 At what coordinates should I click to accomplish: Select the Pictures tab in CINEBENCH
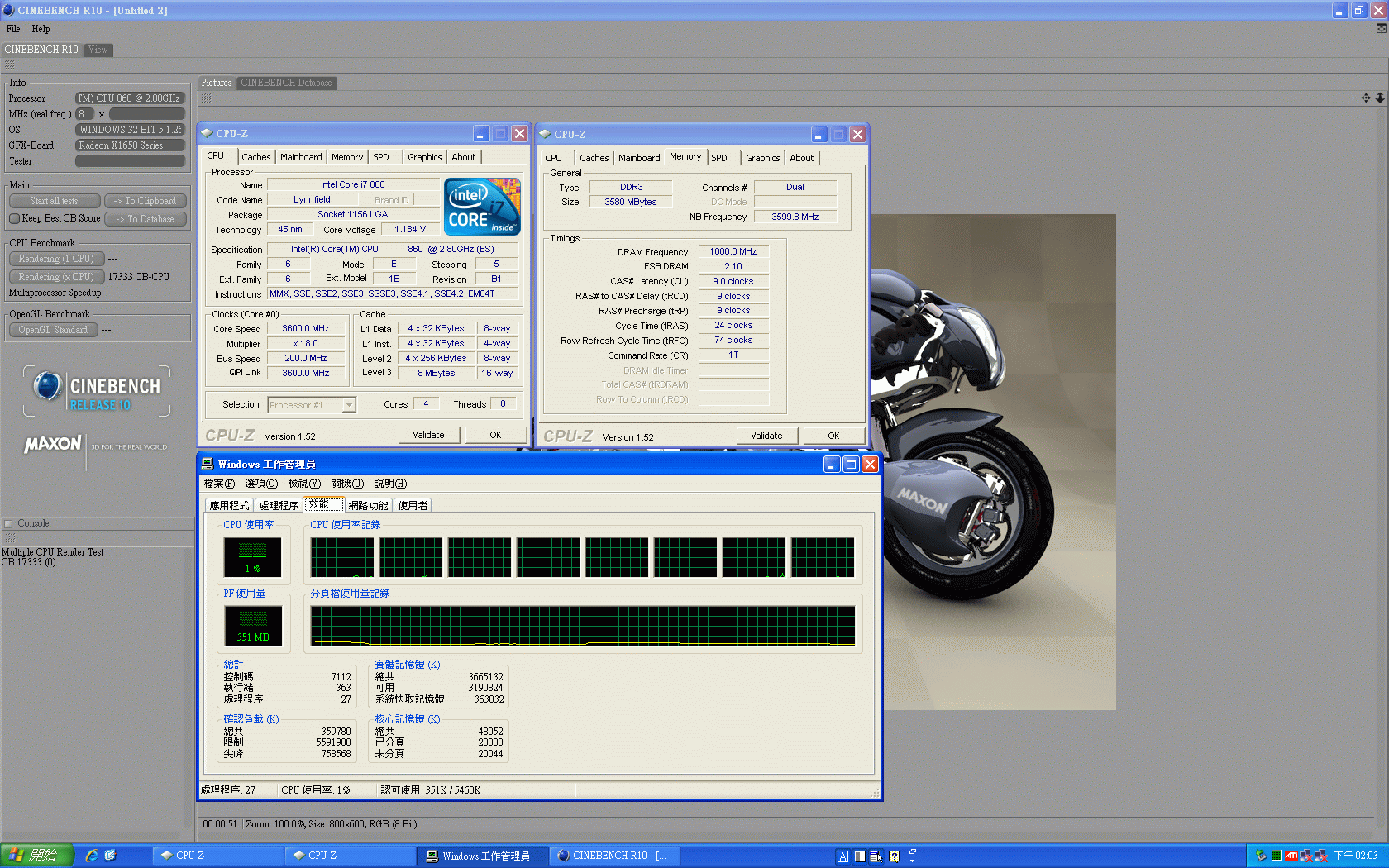(x=217, y=83)
